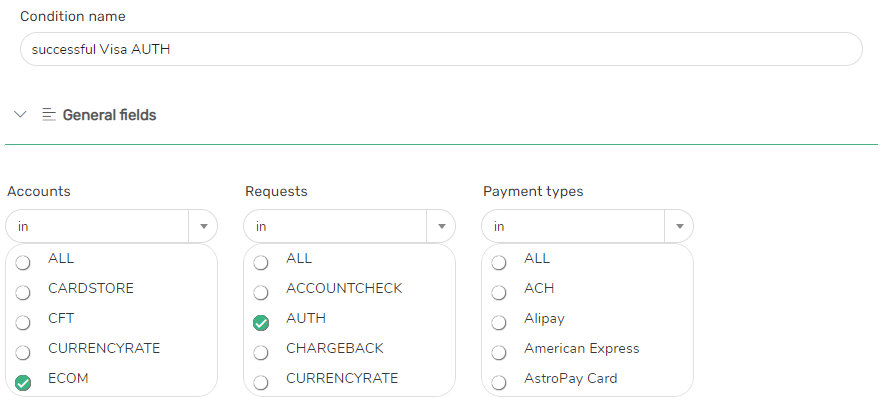Choose the ACH payment type
The width and height of the screenshot is (883, 405).
click(499, 293)
